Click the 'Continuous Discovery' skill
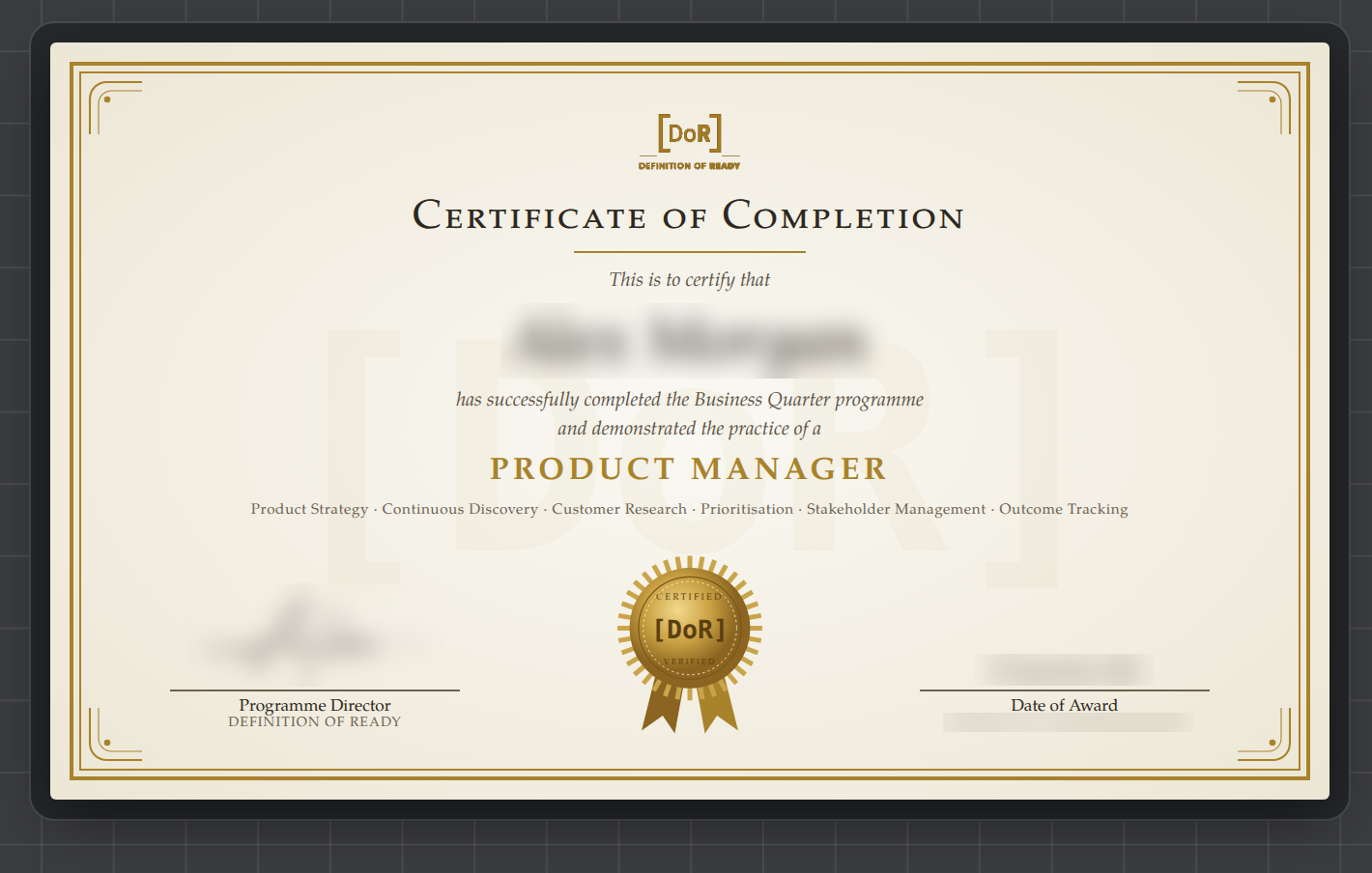The image size is (1372, 873). [460, 509]
